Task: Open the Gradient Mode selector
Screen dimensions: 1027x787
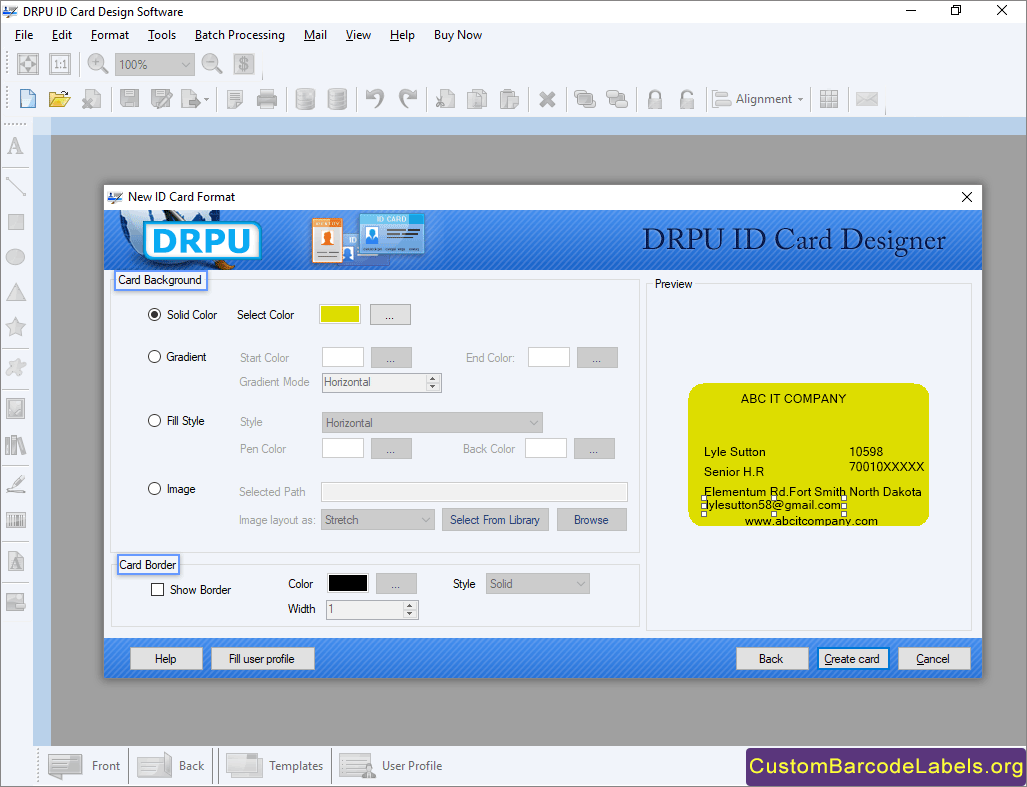Action: point(382,382)
